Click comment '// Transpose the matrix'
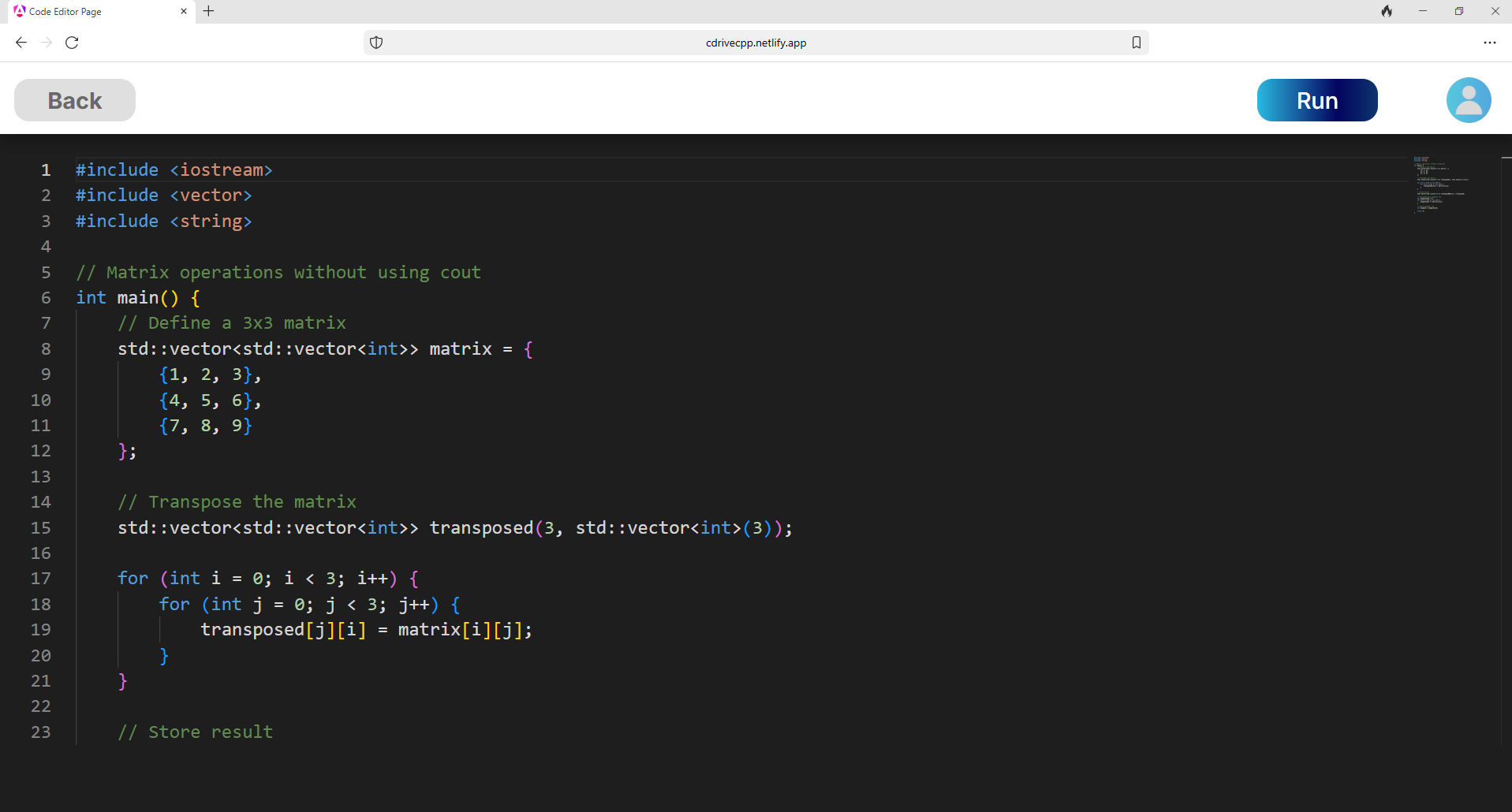The height and width of the screenshot is (812, 1512). click(x=237, y=501)
